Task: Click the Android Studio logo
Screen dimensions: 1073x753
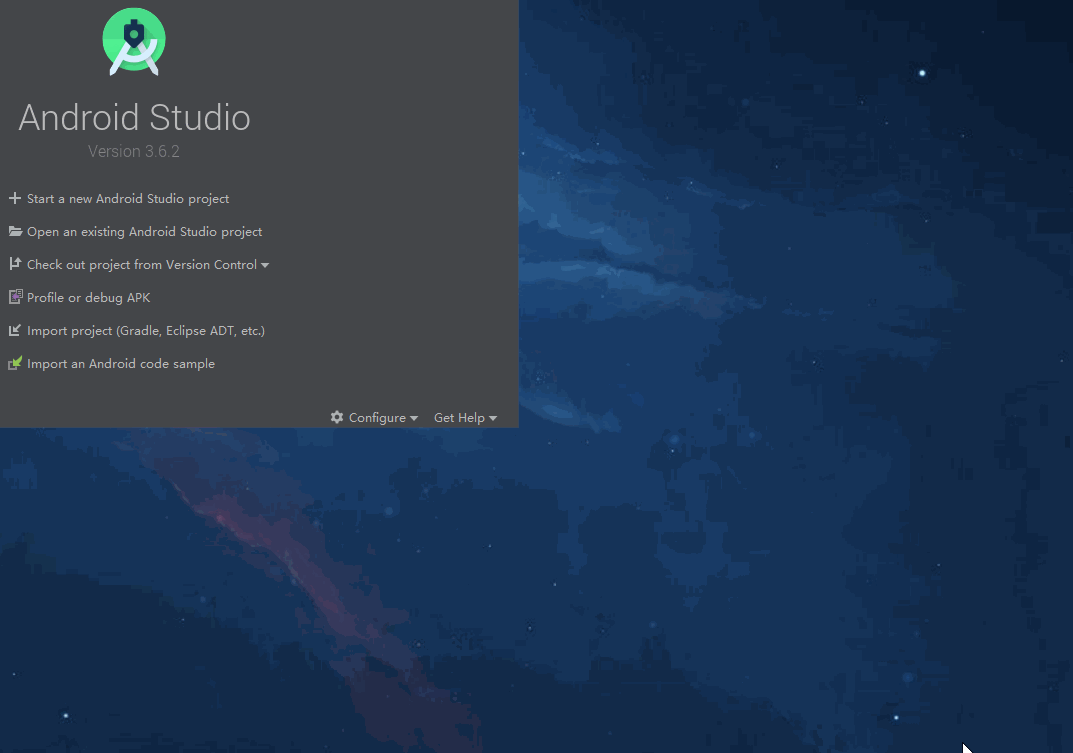Action: [x=134, y=42]
